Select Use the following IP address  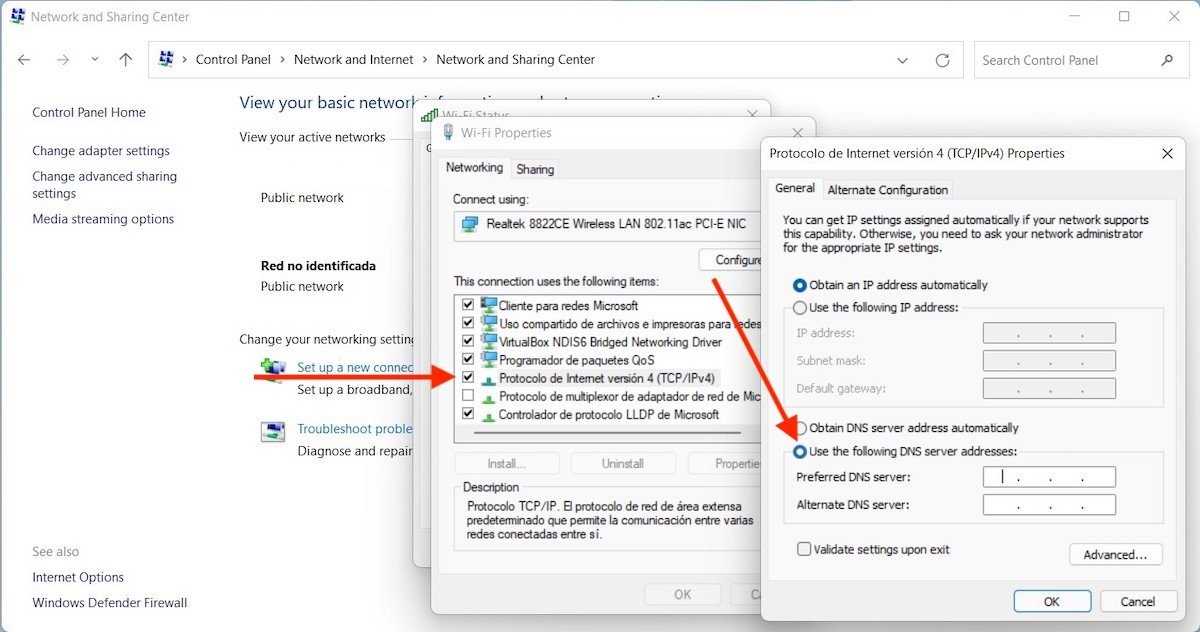[x=800, y=308]
